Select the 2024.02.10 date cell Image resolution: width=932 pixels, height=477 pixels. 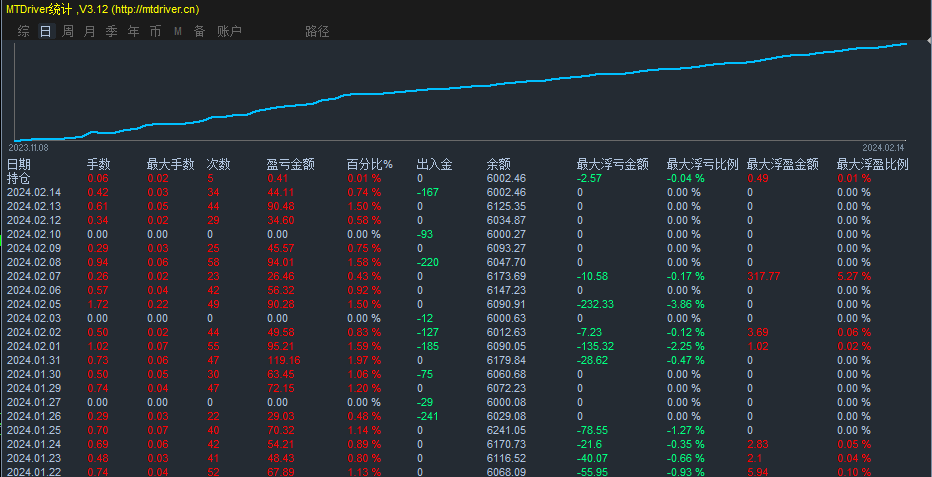pyautogui.click(x=34, y=234)
